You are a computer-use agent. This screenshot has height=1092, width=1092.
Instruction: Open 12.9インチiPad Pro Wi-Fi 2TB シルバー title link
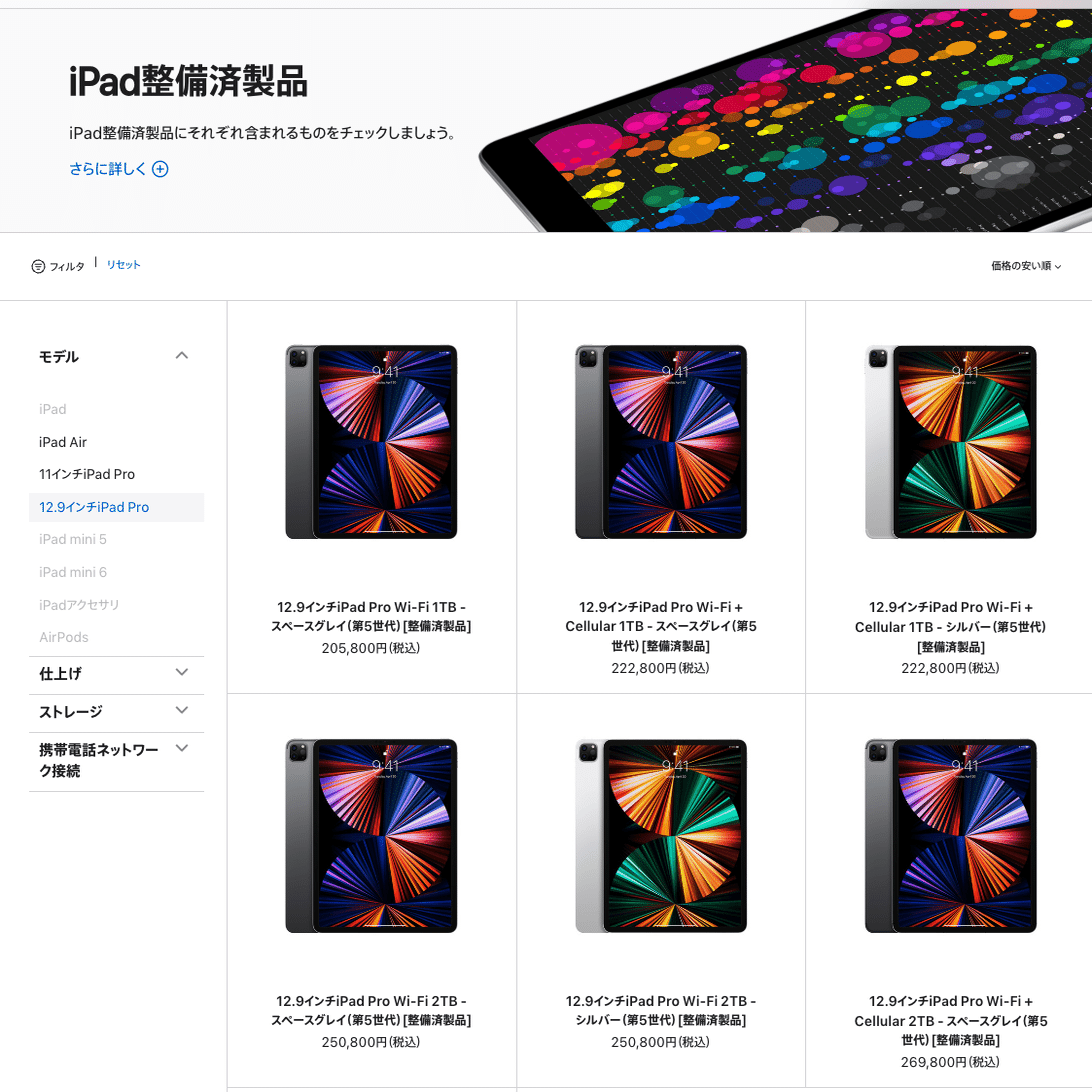pyautogui.click(x=661, y=1011)
